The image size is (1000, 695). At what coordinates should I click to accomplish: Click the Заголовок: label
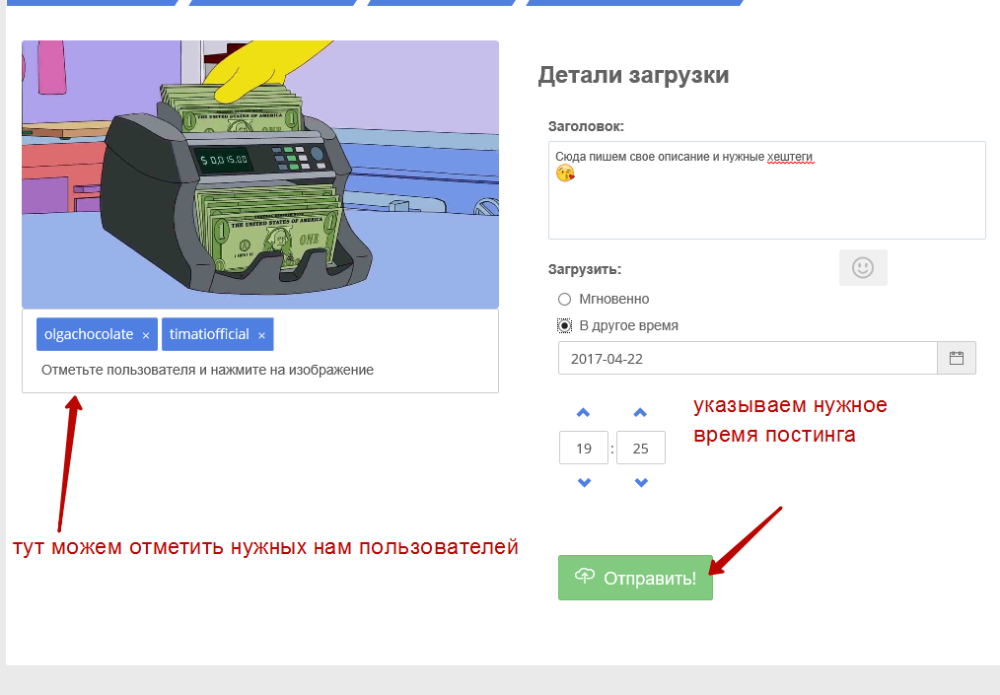[x=586, y=126]
